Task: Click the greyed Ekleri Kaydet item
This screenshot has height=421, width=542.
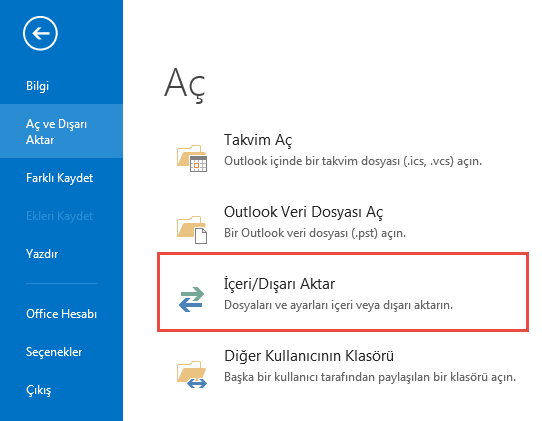Action: pos(59,216)
